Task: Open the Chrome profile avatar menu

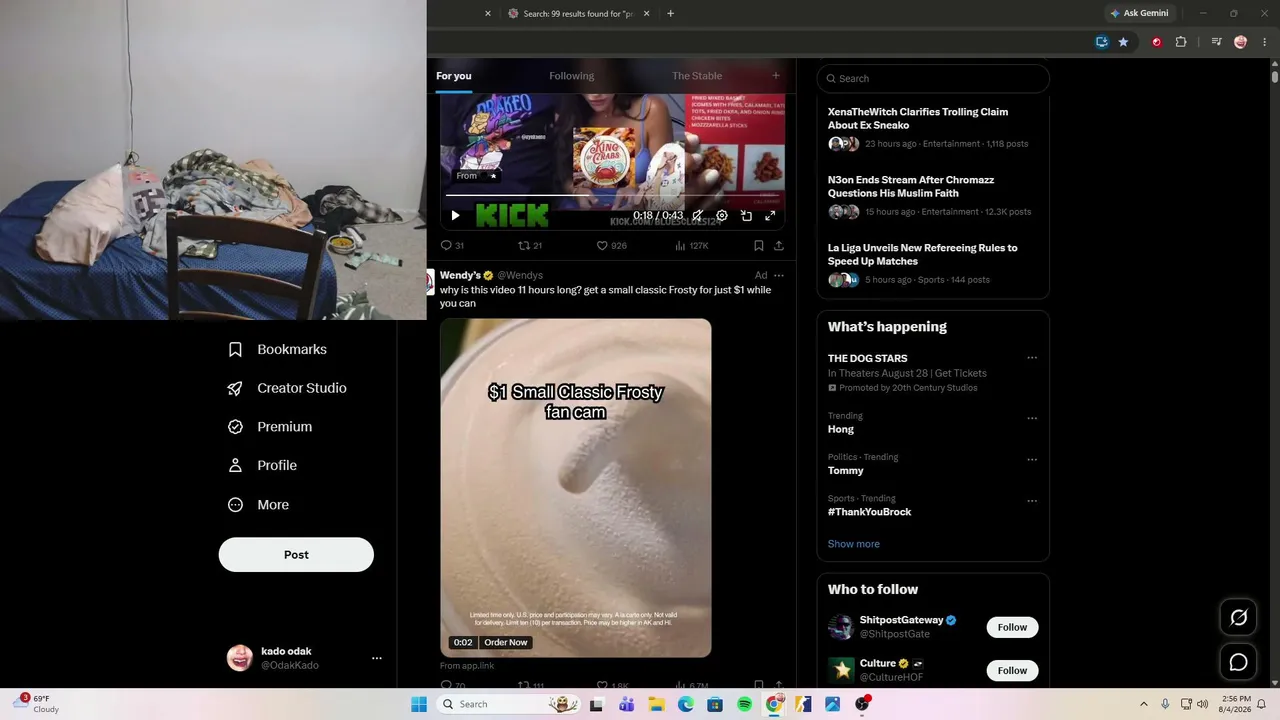Action: coord(1241,42)
